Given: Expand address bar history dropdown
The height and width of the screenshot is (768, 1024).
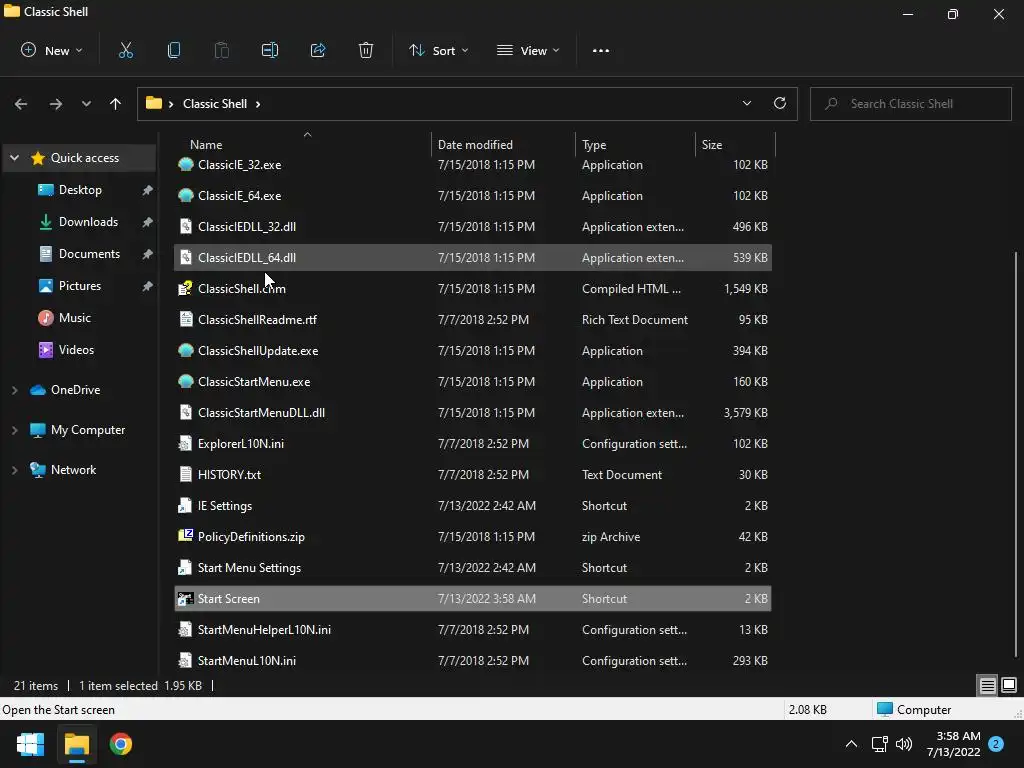Looking at the screenshot, I should pos(746,103).
